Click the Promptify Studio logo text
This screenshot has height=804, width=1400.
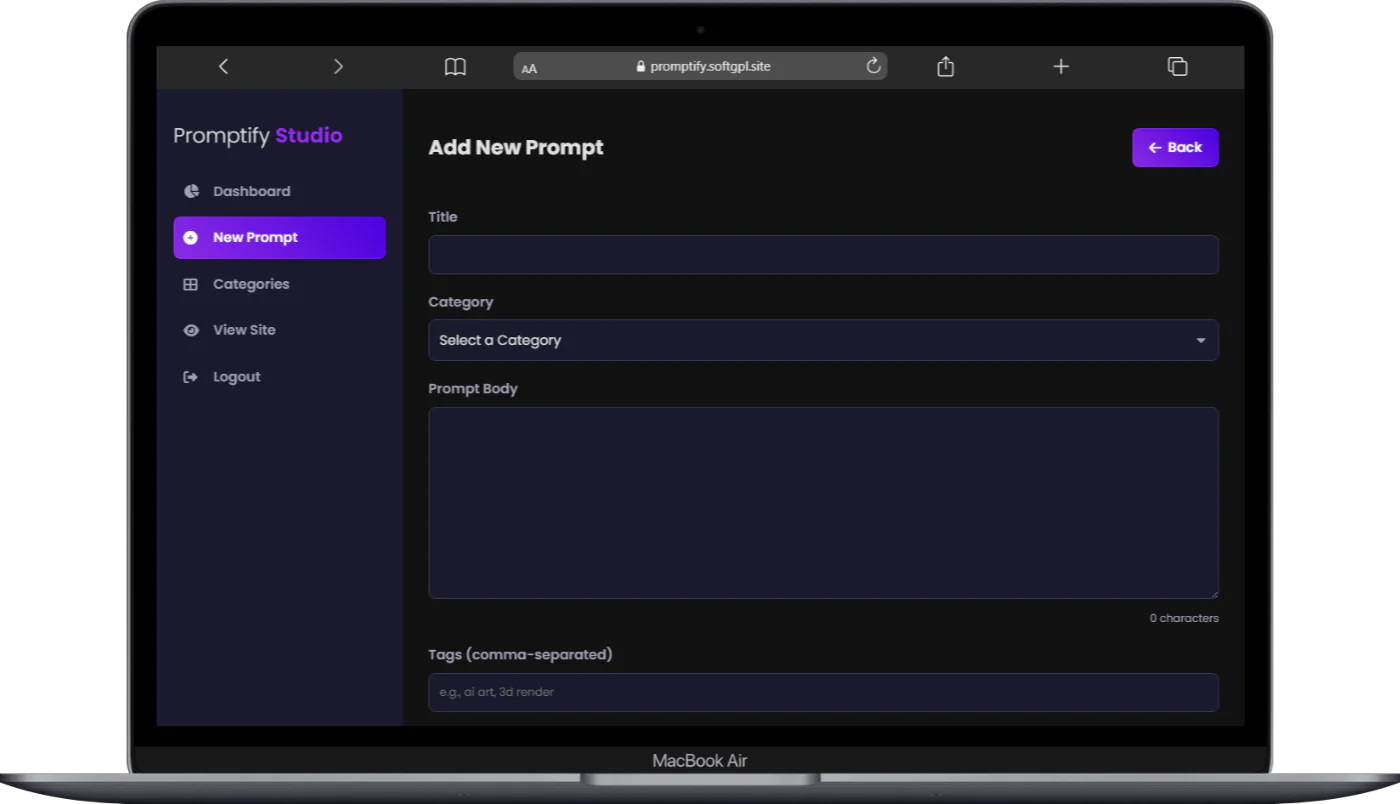pyautogui.click(x=258, y=136)
